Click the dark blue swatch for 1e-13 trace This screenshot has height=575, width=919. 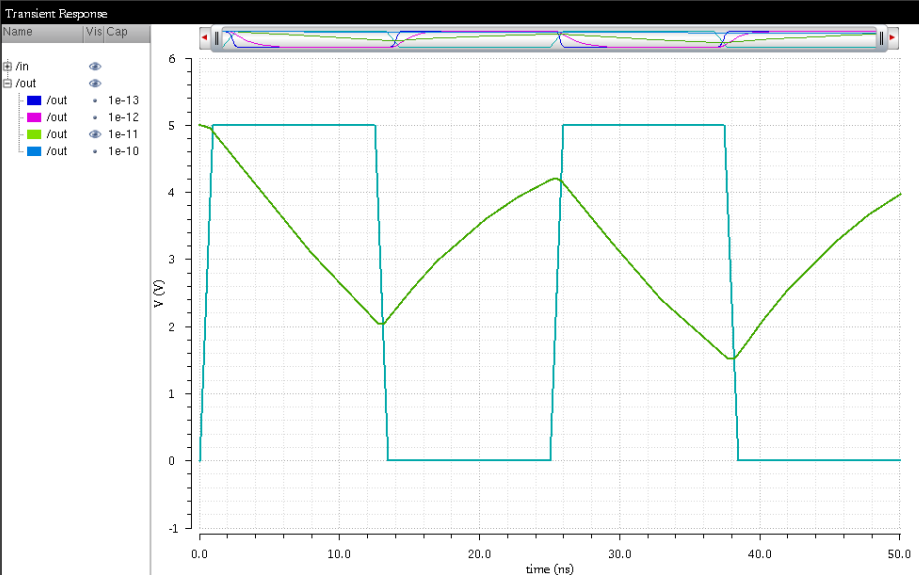(34, 101)
